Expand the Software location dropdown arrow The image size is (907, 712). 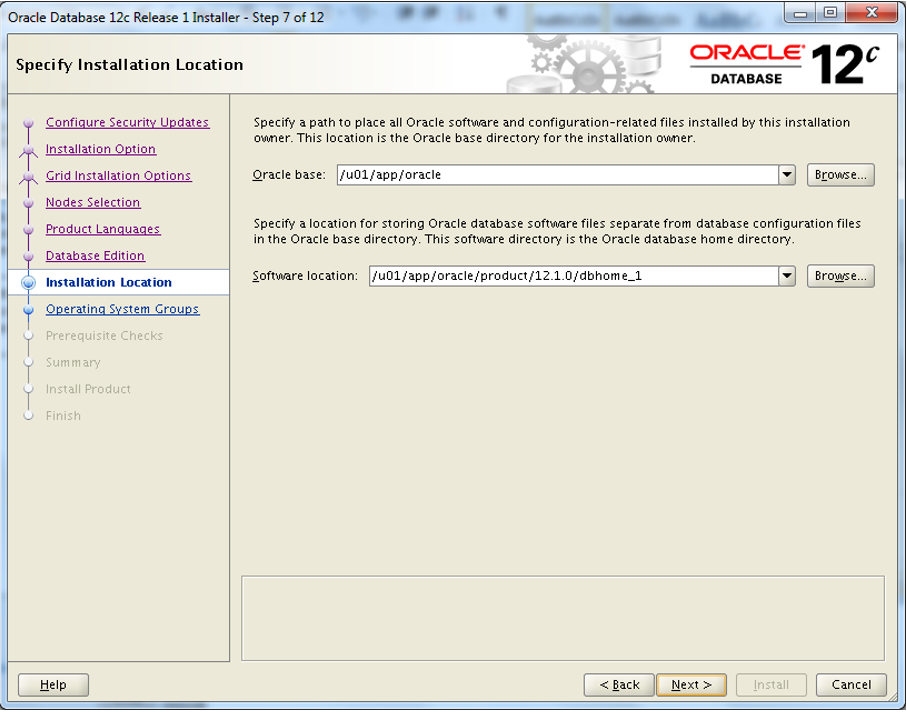(787, 276)
